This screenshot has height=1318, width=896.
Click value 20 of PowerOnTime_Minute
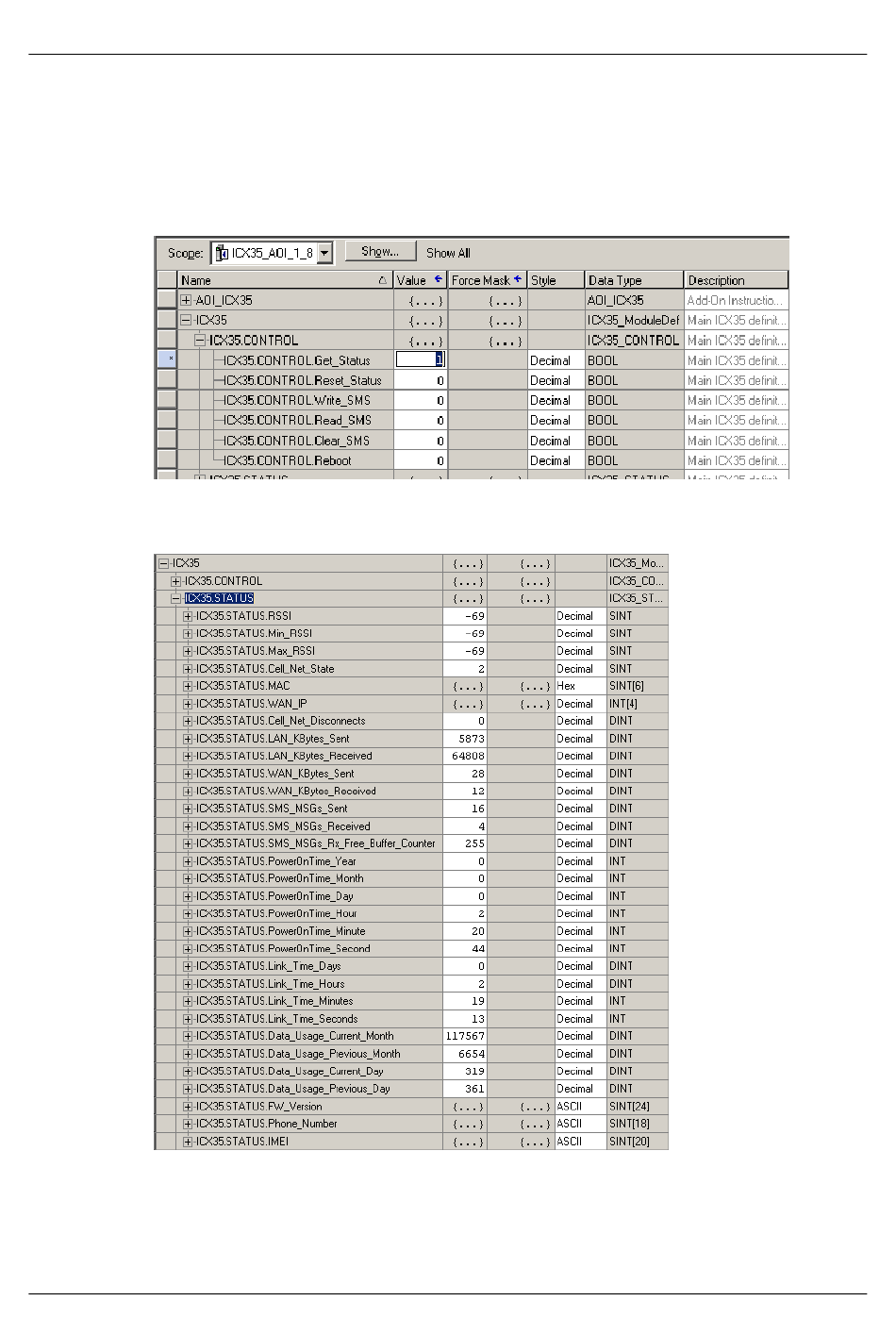tap(465, 931)
